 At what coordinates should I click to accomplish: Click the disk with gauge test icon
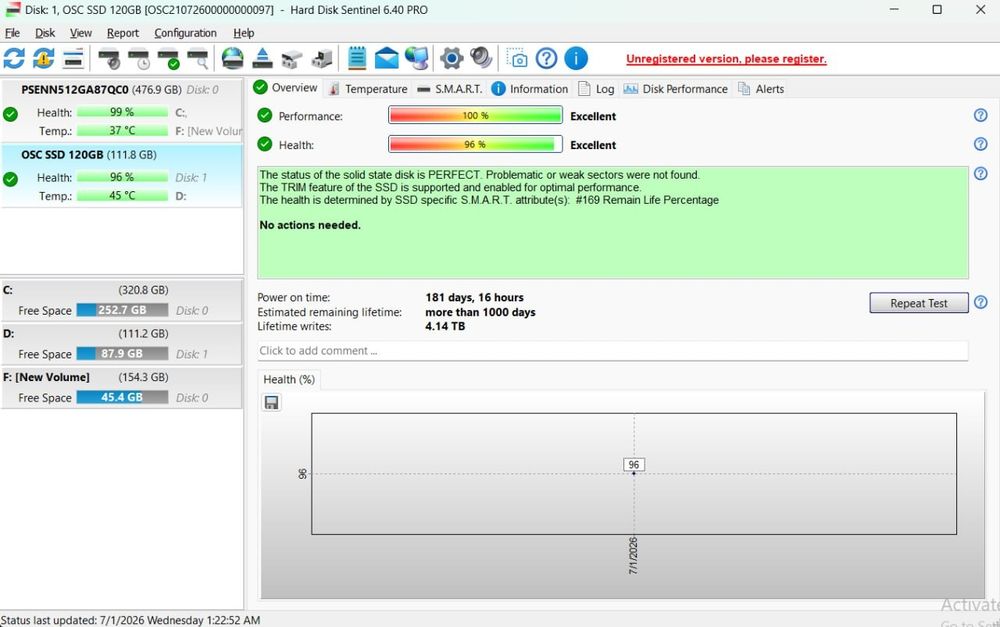point(109,59)
